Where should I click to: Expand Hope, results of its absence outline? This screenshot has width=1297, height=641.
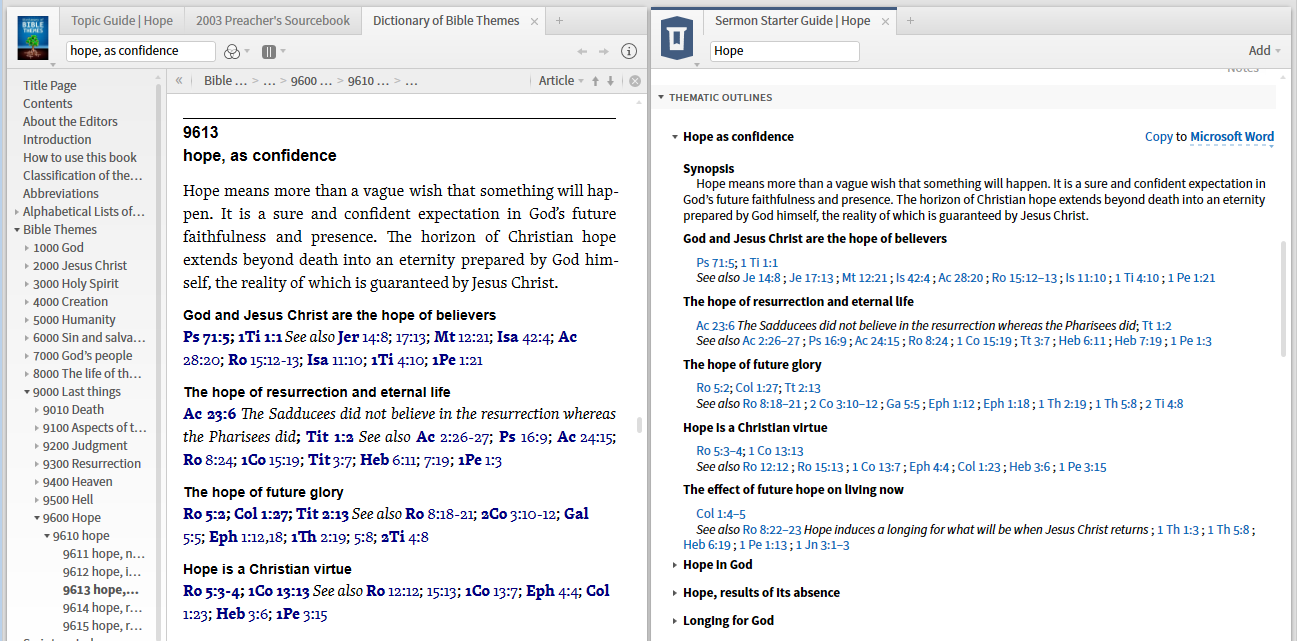coord(675,593)
